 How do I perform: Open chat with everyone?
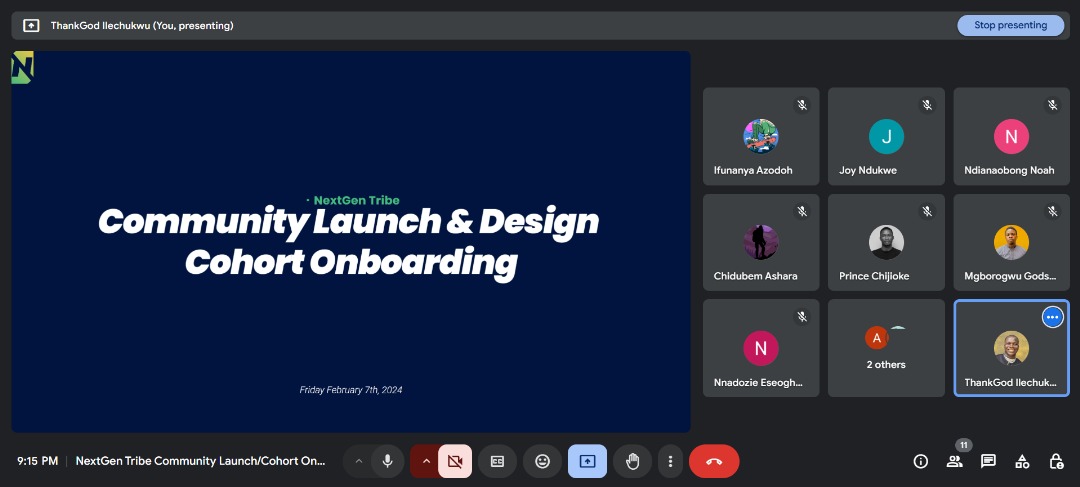(988, 462)
